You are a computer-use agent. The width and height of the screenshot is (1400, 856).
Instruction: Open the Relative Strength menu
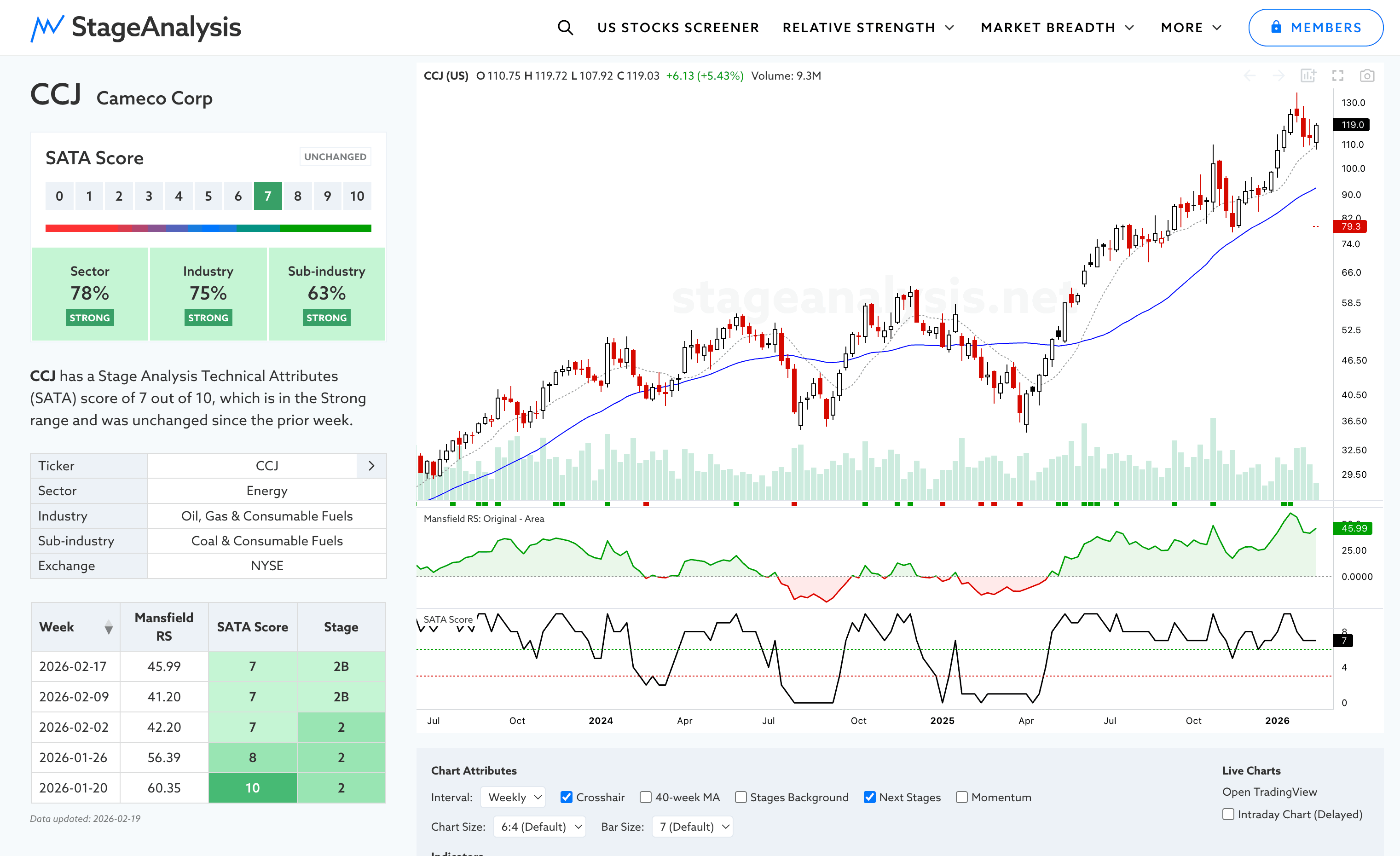[868, 27]
